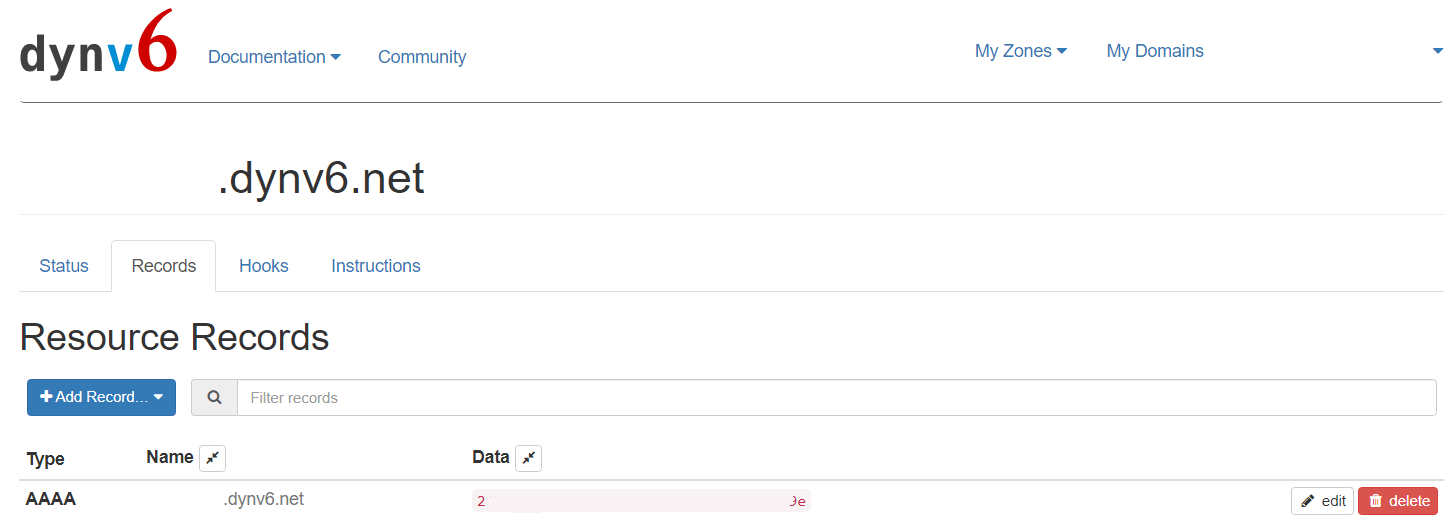The image size is (1452, 523).
Task: Click the magnifier icon beside Filter records
Action: pos(214,397)
